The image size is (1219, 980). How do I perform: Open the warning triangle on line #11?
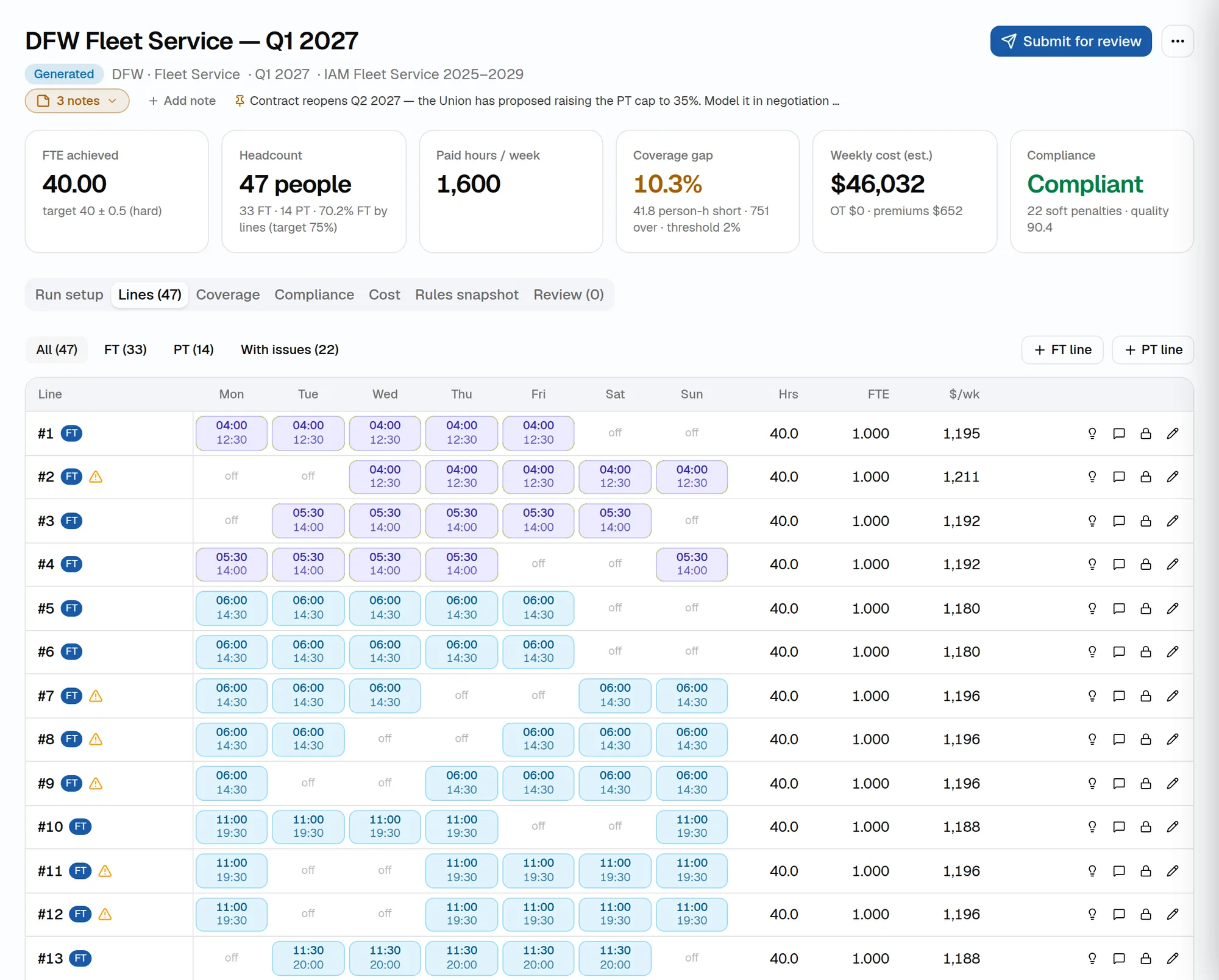coord(105,871)
